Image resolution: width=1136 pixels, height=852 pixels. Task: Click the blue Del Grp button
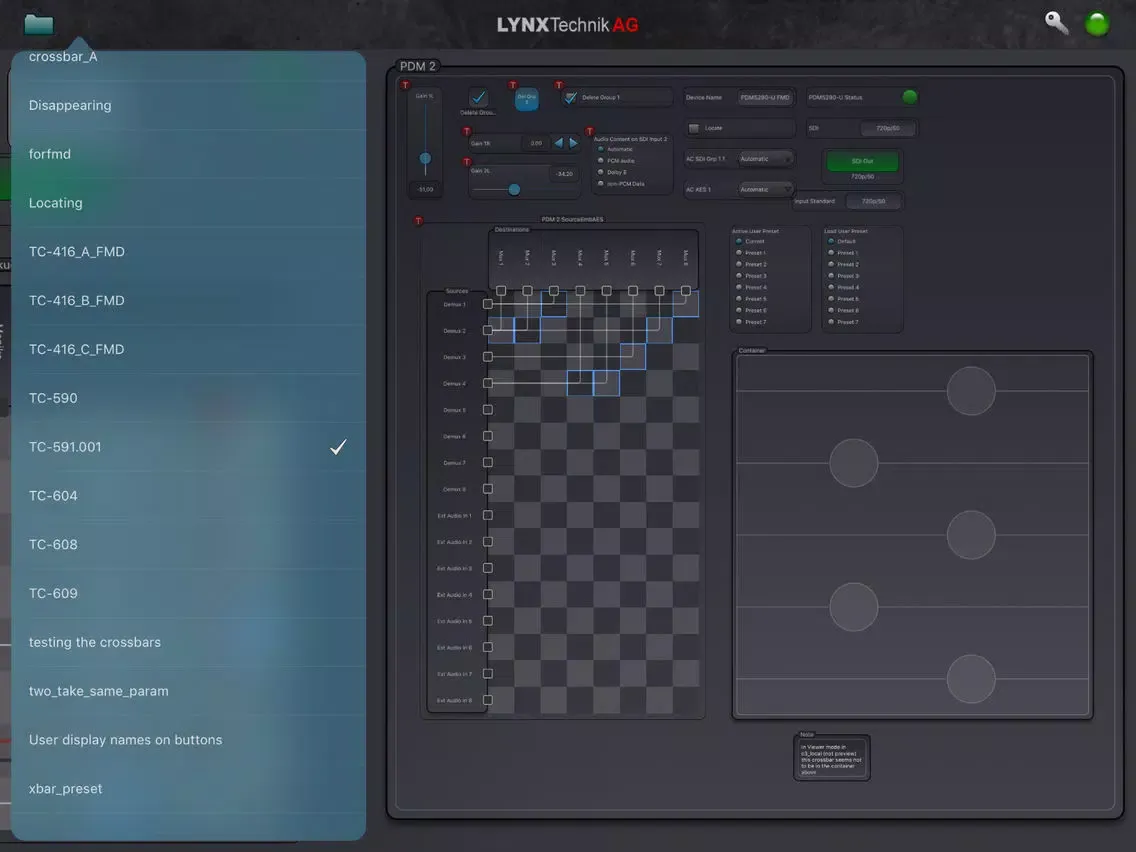point(527,99)
